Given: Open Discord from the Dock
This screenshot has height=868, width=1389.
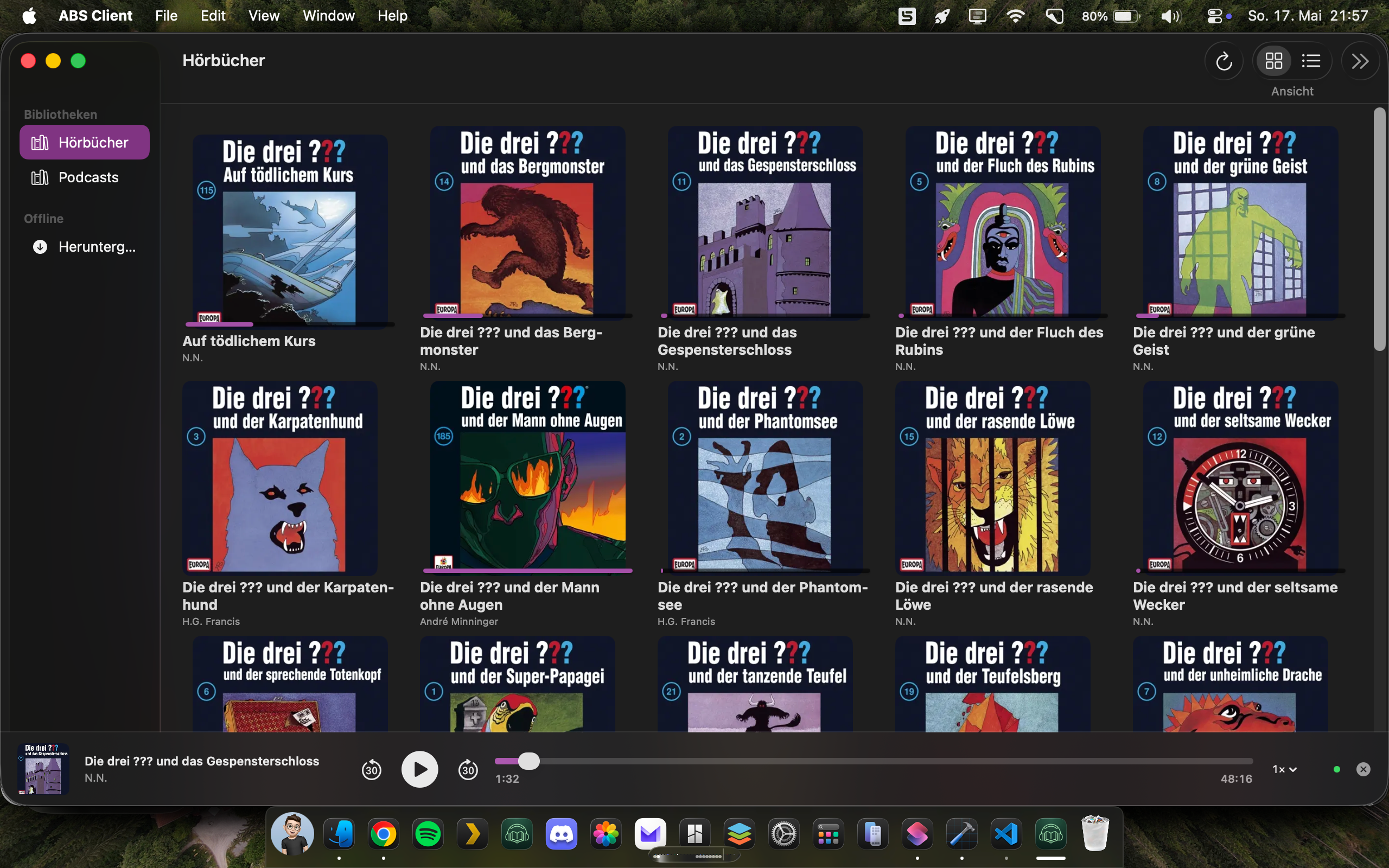Looking at the screenshot, I should click(562, 834).
